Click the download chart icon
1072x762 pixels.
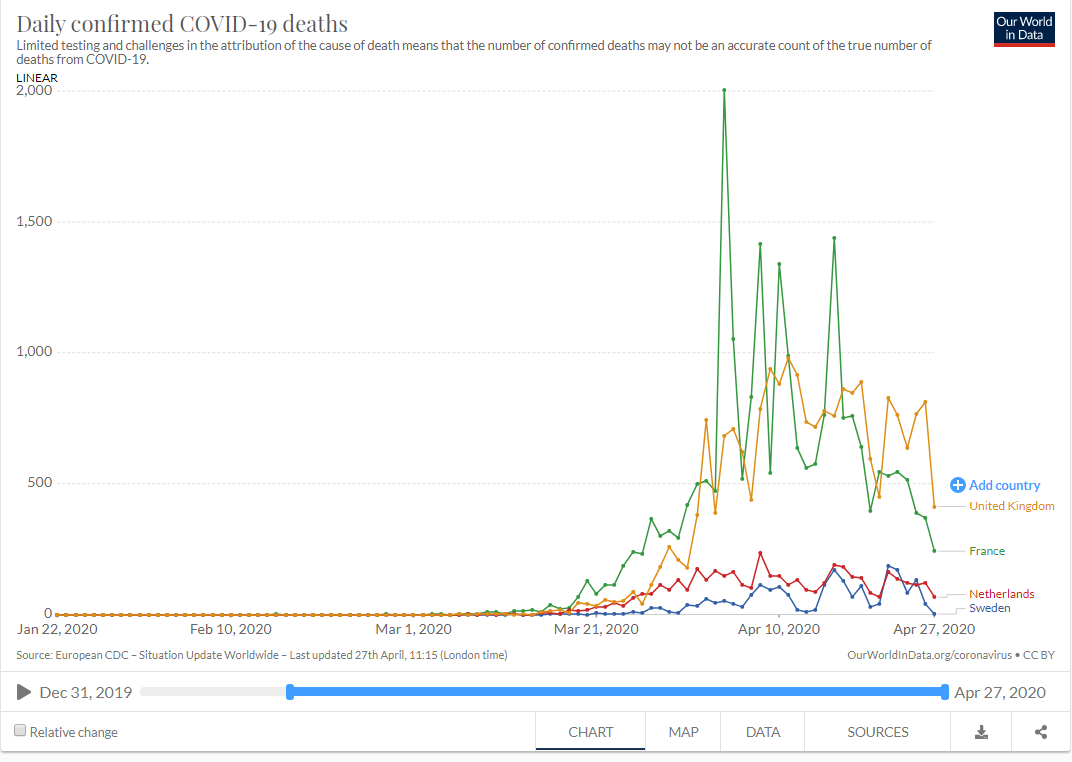981,732
